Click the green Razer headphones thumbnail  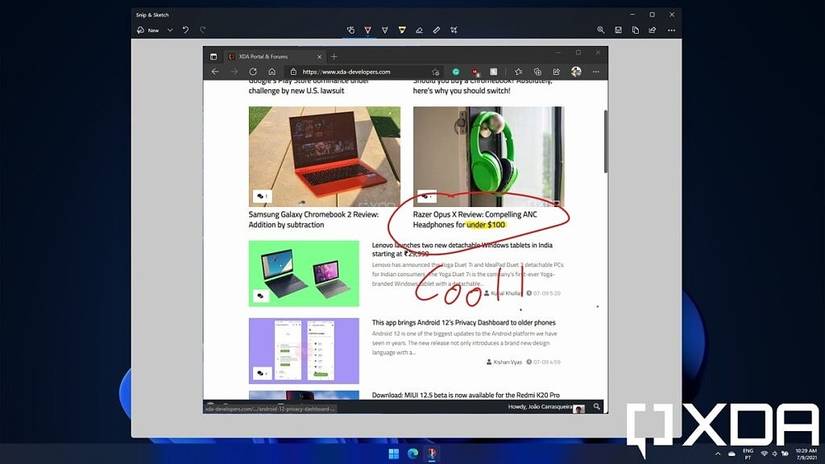[488, 156]
